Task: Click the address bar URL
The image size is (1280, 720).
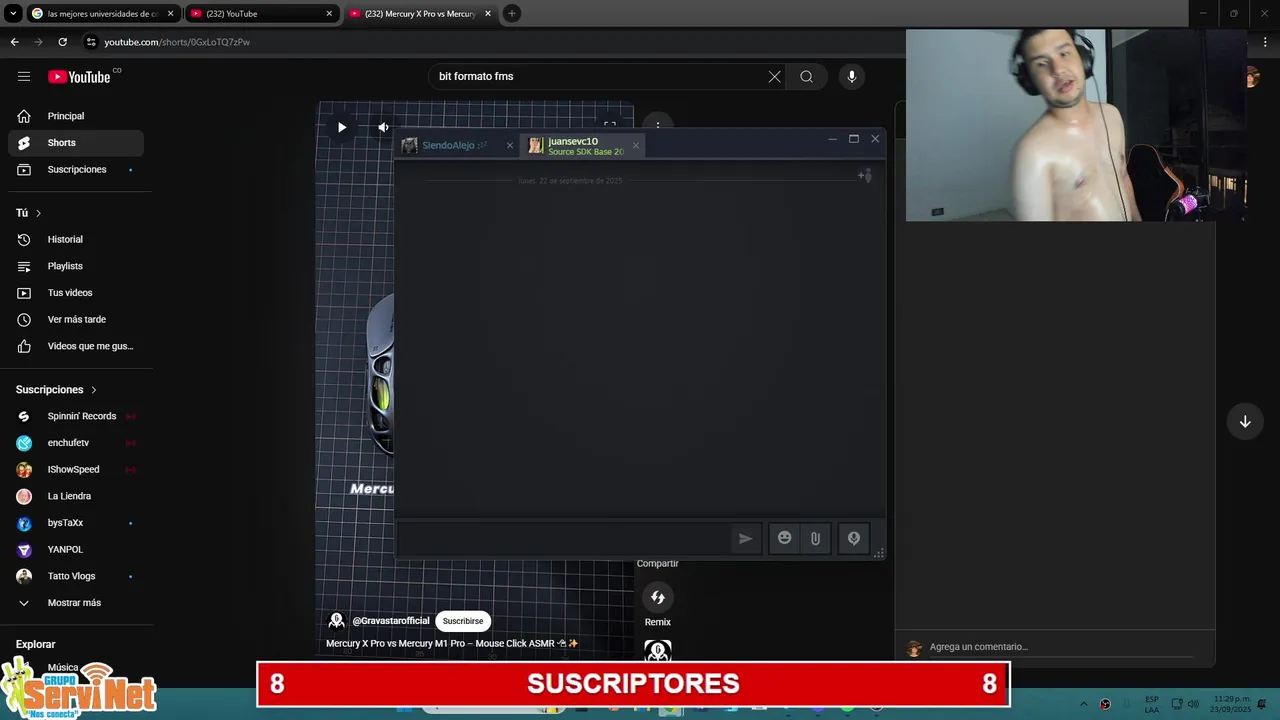Action: click(x=177, y=42)
